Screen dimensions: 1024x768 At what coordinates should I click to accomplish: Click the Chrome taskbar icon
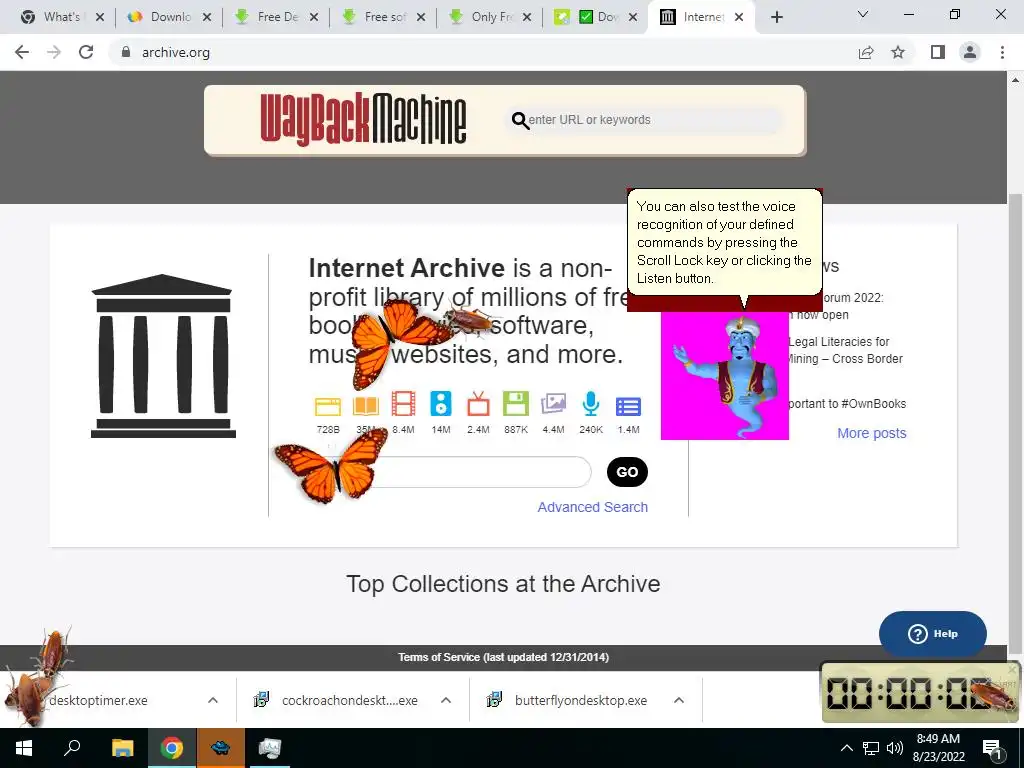[x=172, y=748]
